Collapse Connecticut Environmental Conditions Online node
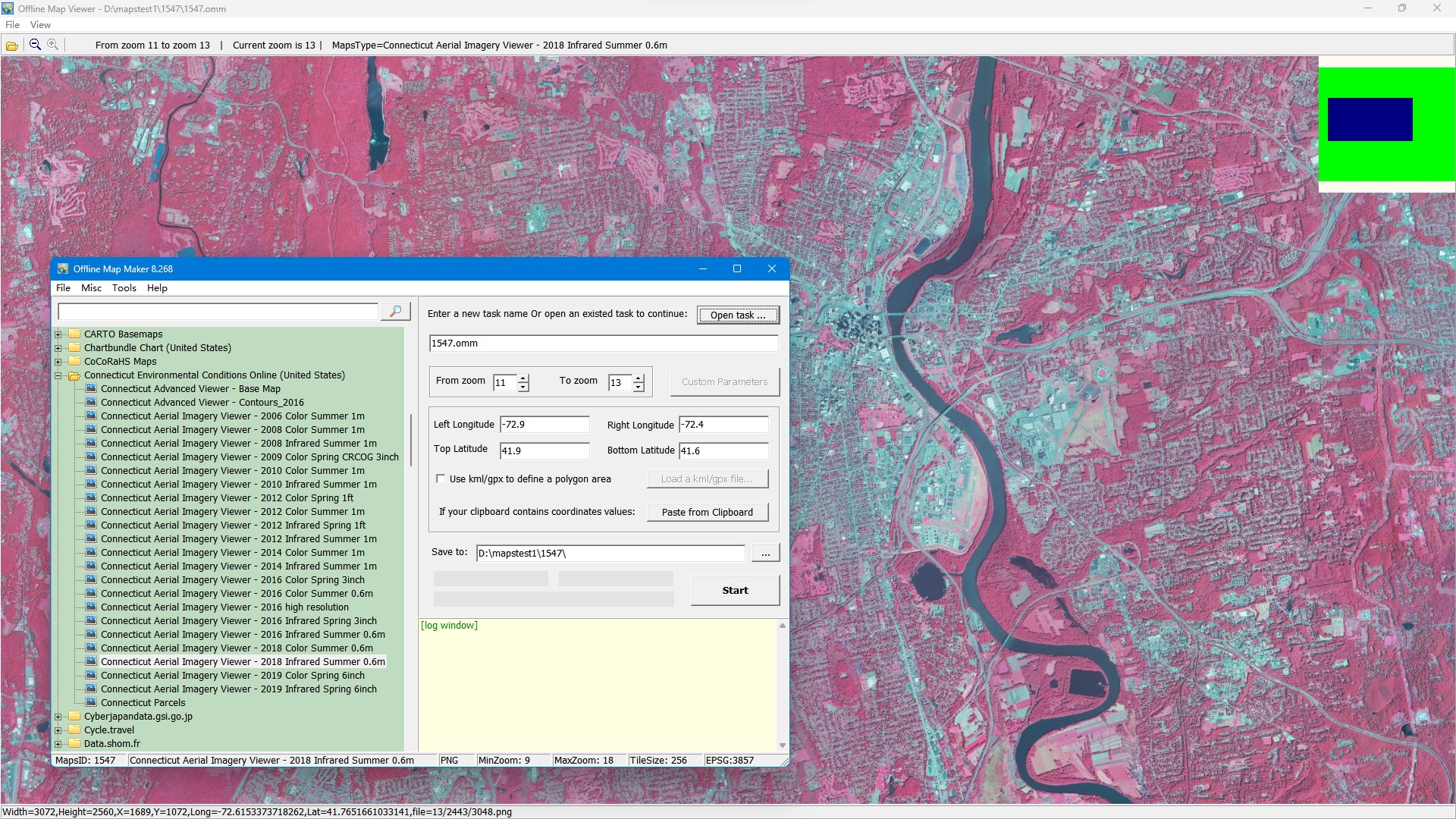The image size is (1456, 819). coord(58,375)
